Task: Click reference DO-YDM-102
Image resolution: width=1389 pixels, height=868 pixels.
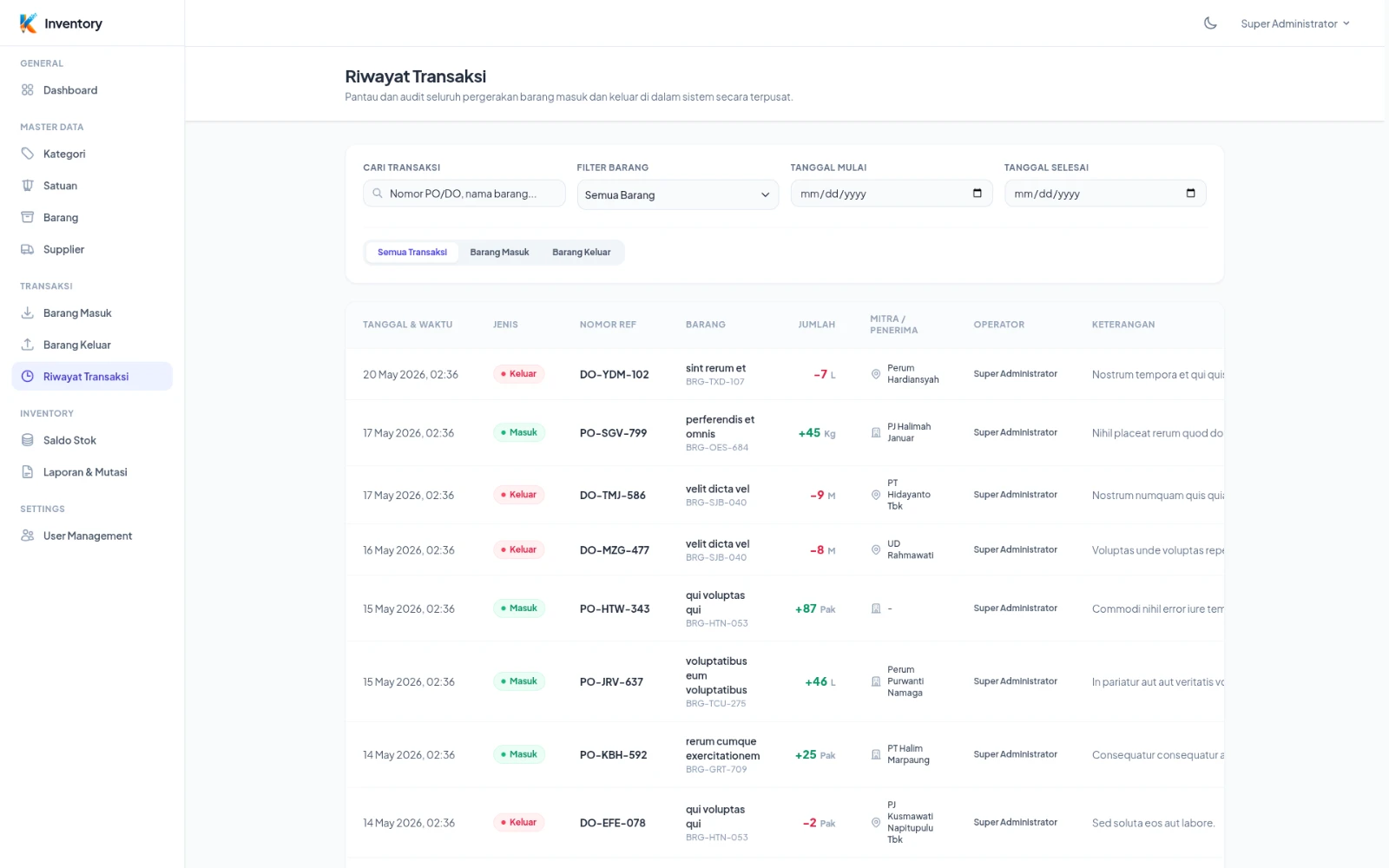Action: point(615,375)
